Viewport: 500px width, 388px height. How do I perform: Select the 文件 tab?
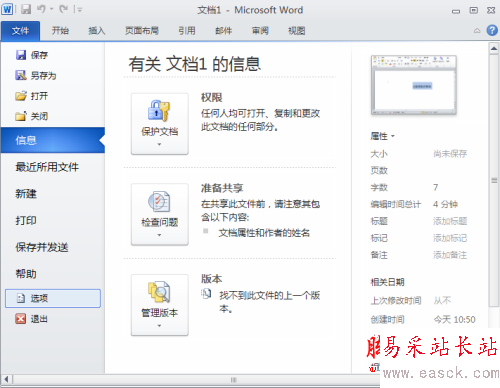(20, 31)
